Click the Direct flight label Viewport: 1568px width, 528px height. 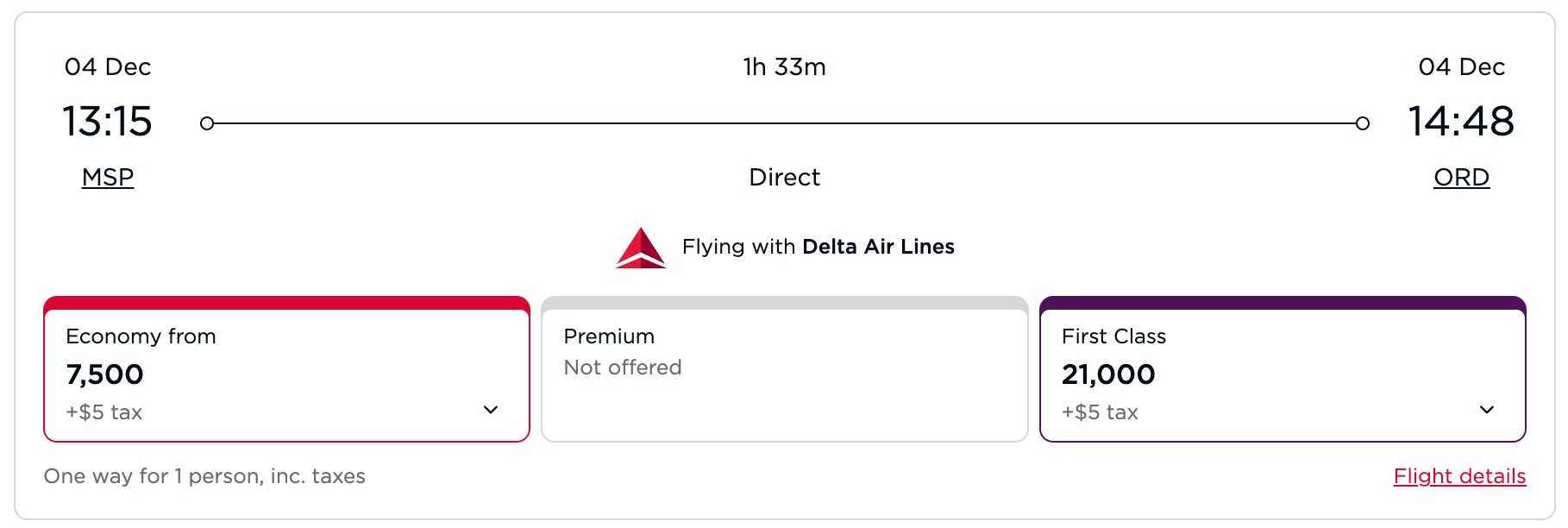pos(785,177)
